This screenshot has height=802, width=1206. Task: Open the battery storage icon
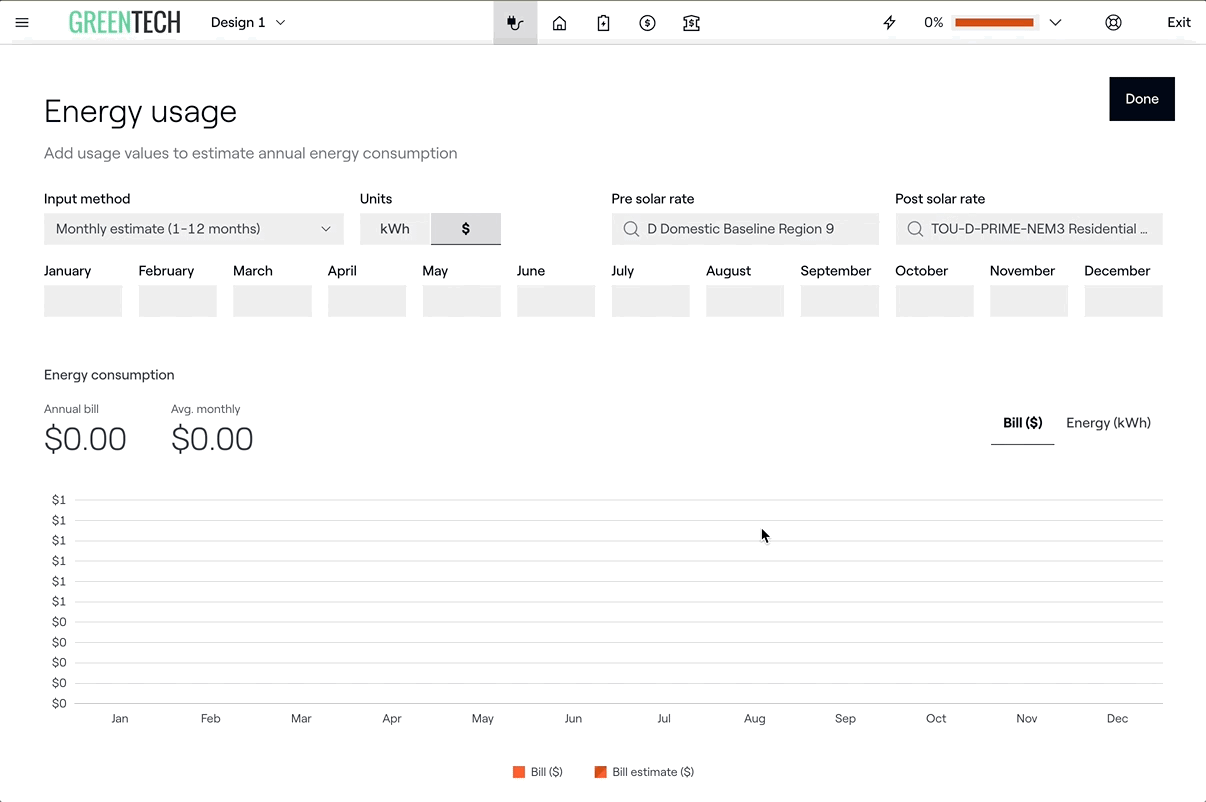pos(604,22)
